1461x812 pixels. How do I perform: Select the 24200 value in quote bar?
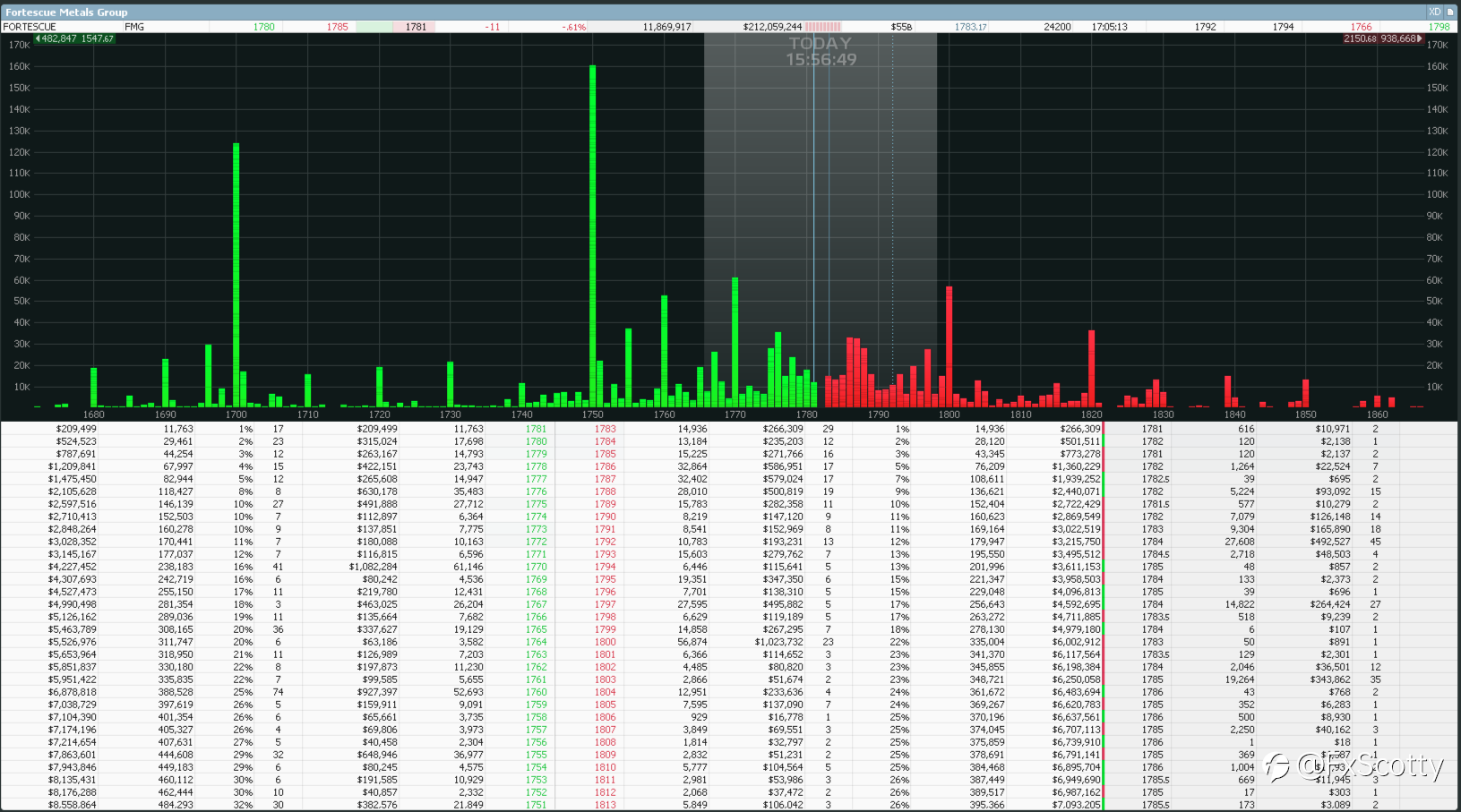coord(1057,27)
